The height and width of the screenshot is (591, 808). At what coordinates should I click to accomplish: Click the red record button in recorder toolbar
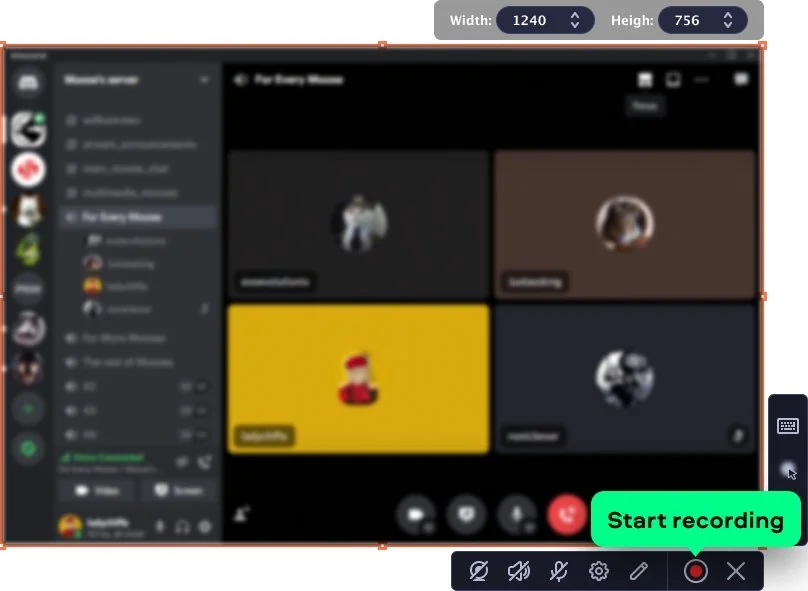click(x=695, y=571)
